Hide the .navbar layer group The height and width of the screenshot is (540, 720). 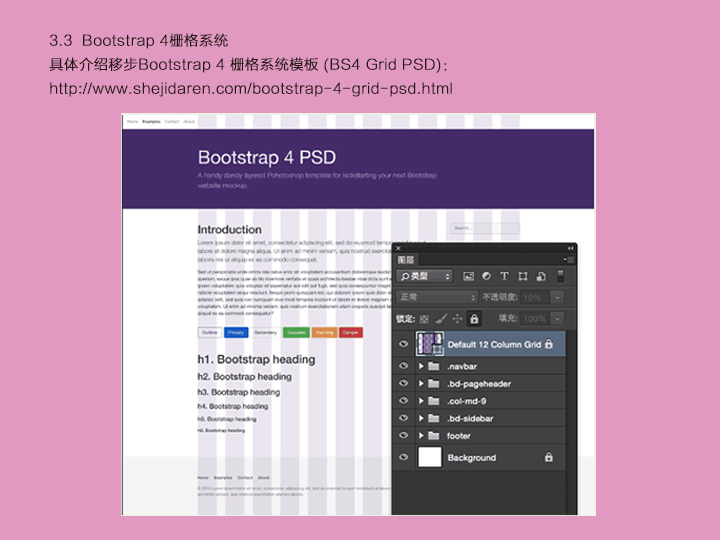tap(404, 366)
